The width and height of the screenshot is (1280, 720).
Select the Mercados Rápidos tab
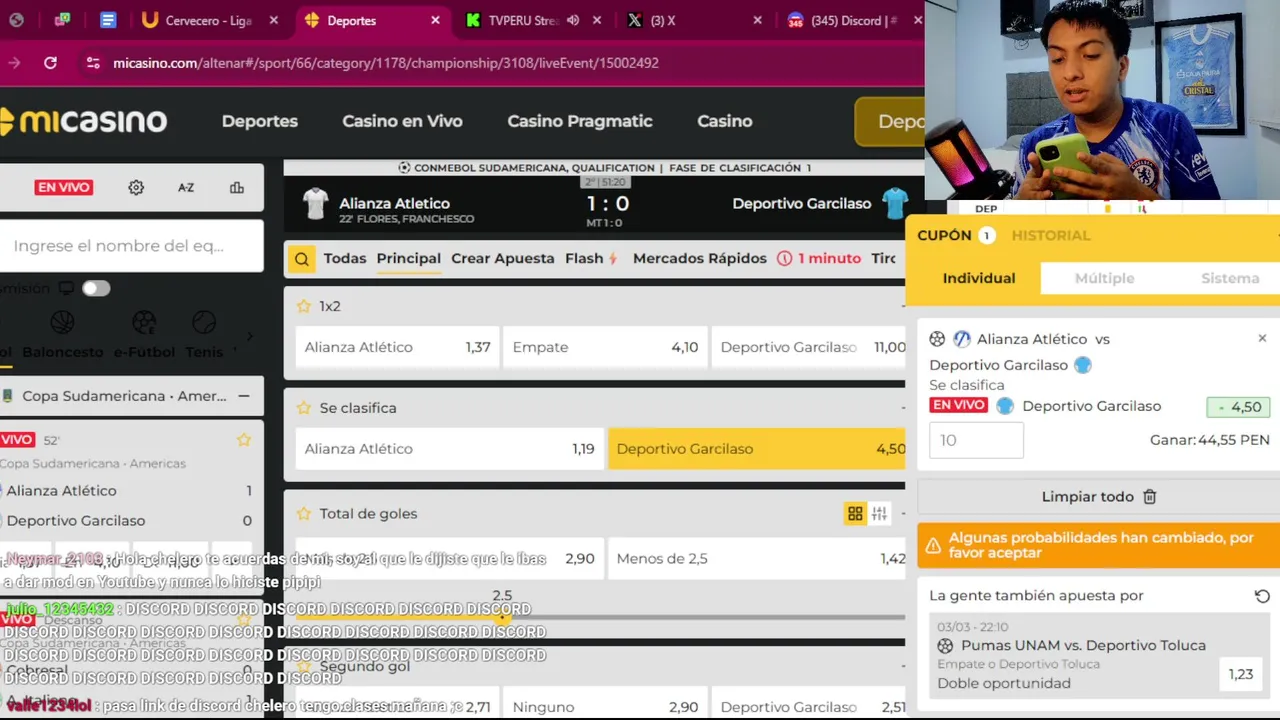click(700, 258)
